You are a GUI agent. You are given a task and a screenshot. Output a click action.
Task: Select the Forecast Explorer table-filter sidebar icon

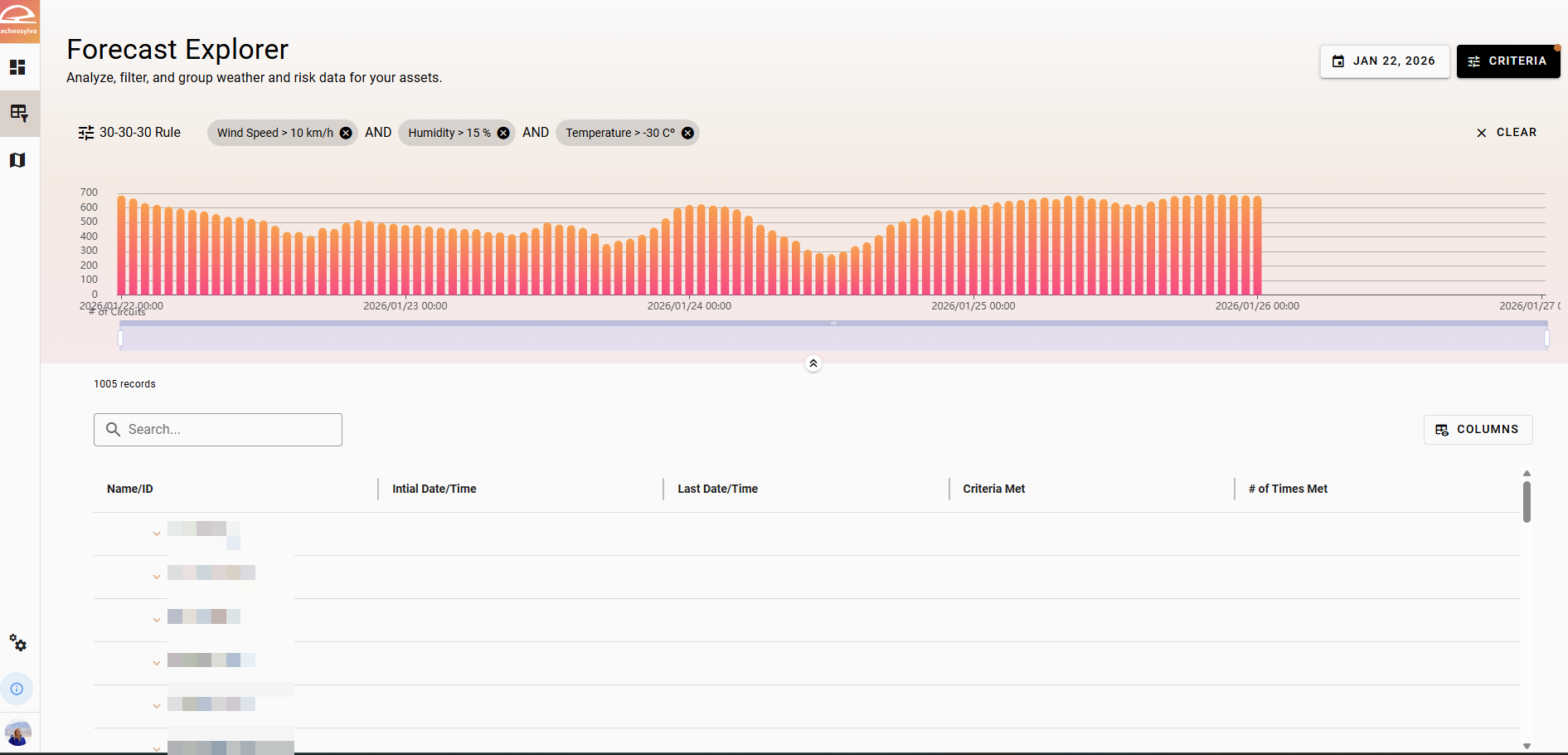[x=18, y=113]
